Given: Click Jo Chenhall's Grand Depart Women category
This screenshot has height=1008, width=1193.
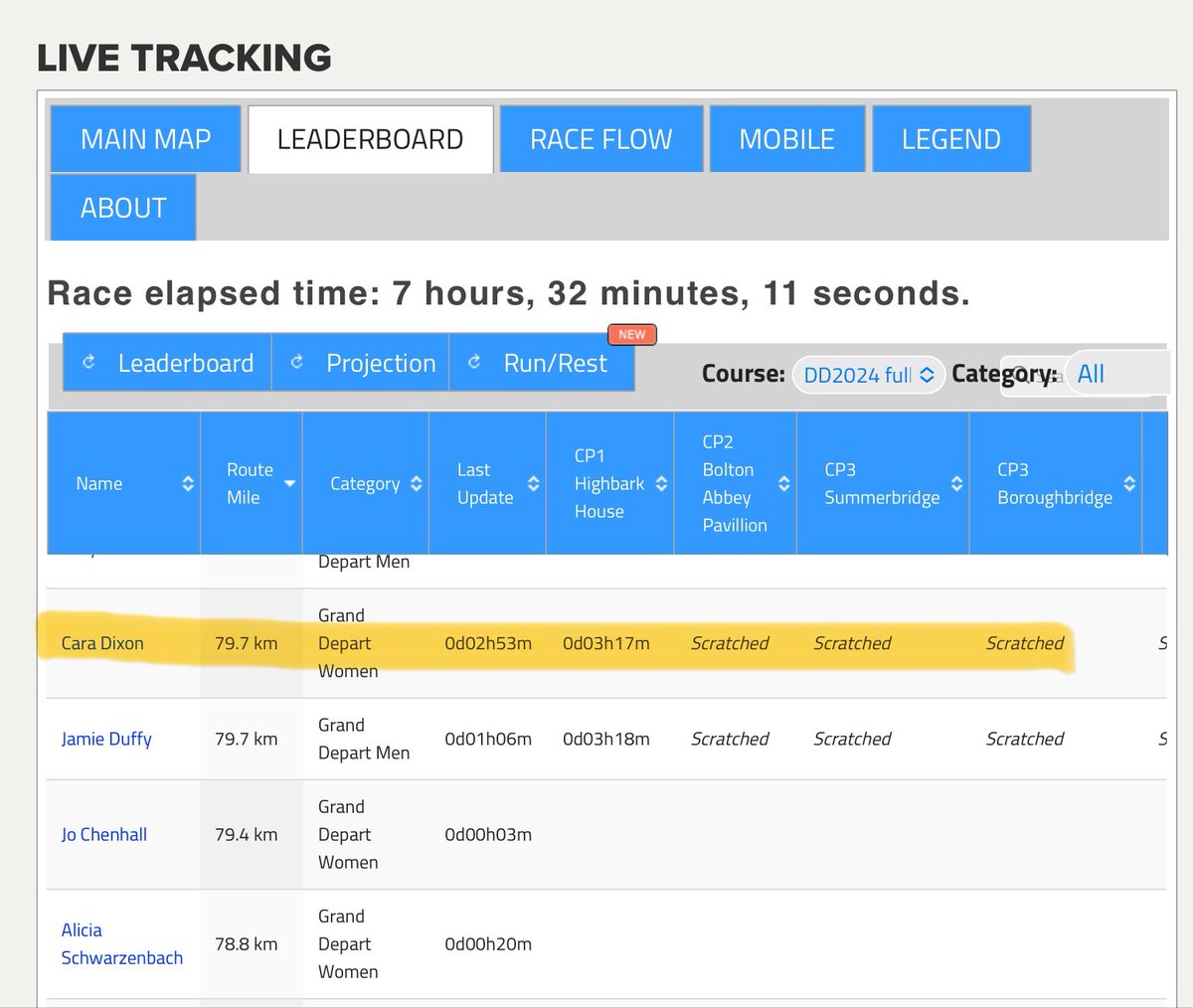Looking at the screenshot, I should (x=348, y=834).
